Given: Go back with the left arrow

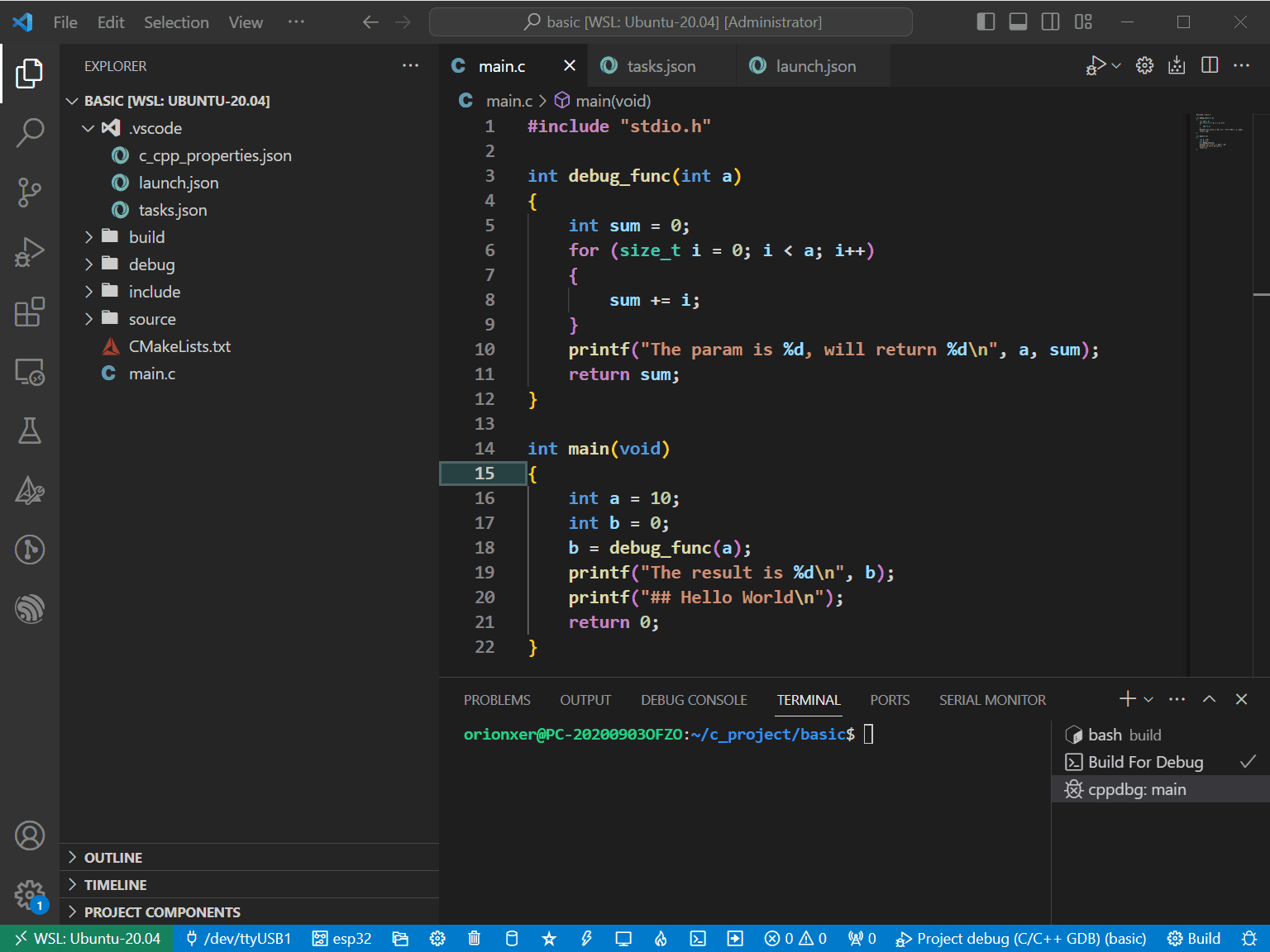Looking at the screenshot, I should tap(370, 22).
